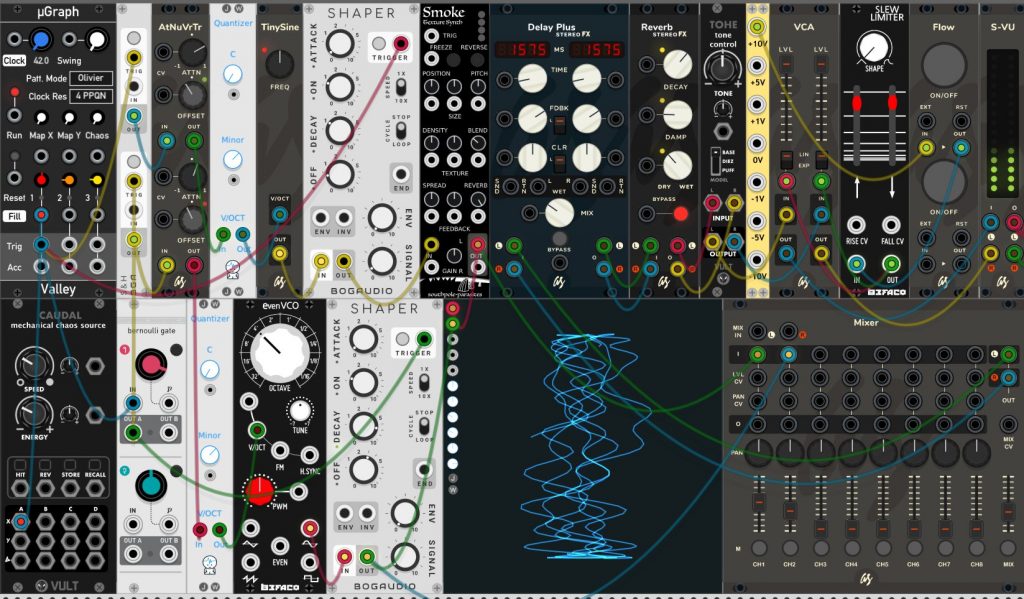This screenshot has width=1024, height=599.
Task: Click the bottom Shaper manual TRIGGER button
Action: (402, 339)
